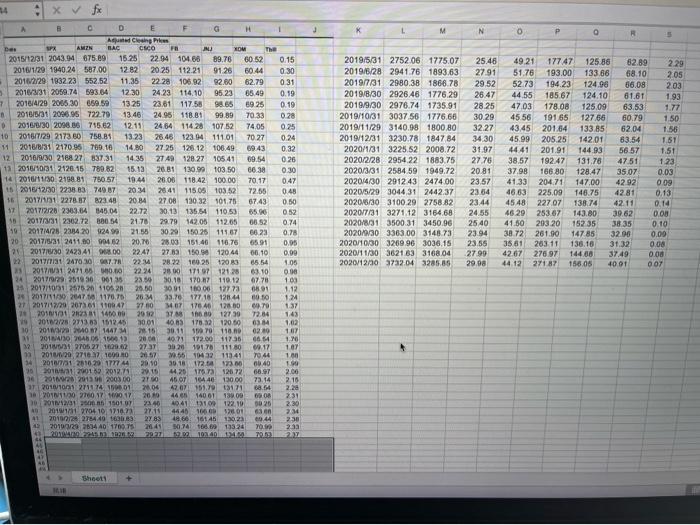Select column M header
Image resolution: width=700 pixels, height=525 pixels.
point(442,31)
